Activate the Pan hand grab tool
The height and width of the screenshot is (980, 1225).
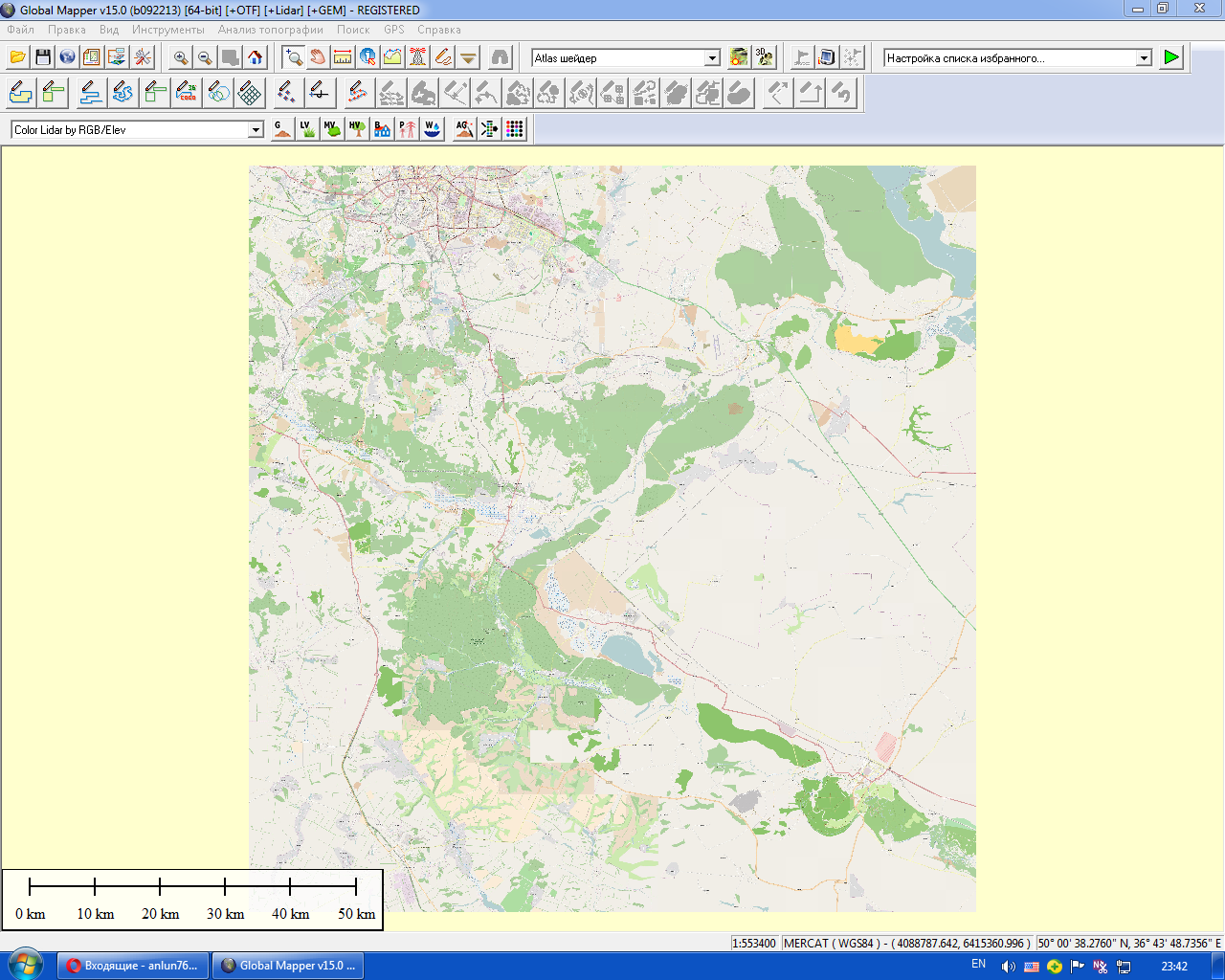click(318, 57)
